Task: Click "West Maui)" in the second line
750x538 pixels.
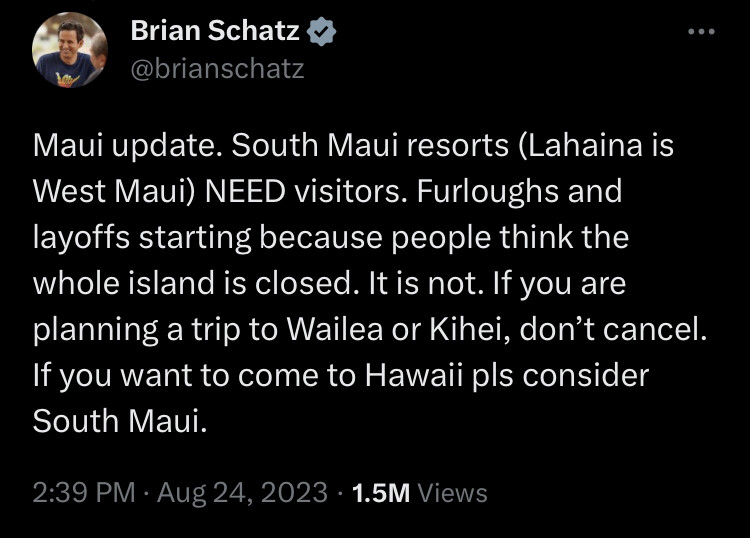Action: click(114, 191)
